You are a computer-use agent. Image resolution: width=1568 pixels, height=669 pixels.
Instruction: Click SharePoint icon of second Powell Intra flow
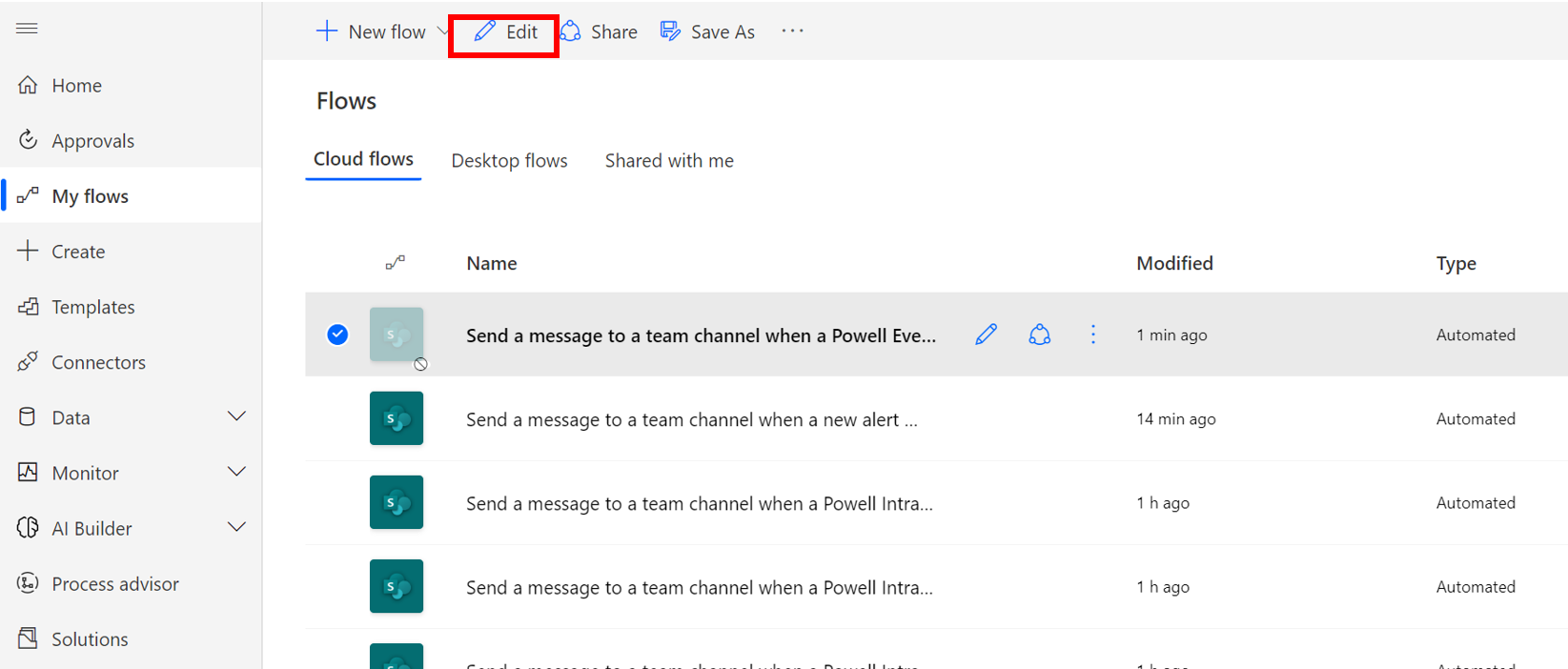[397, 586]
